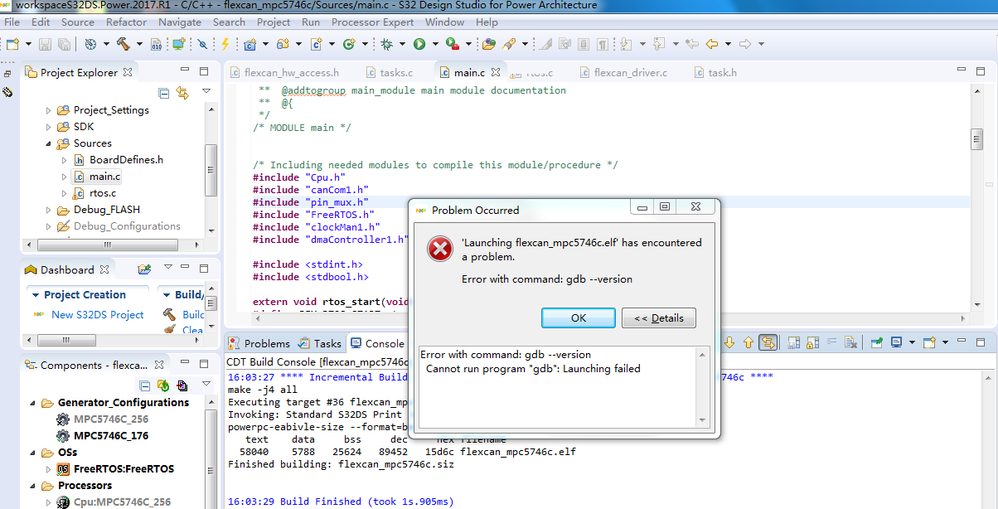Click the New C/C++ Project icon
This screenshot has height=509, width=998.
pyautogui.click(x=250, y=44)
